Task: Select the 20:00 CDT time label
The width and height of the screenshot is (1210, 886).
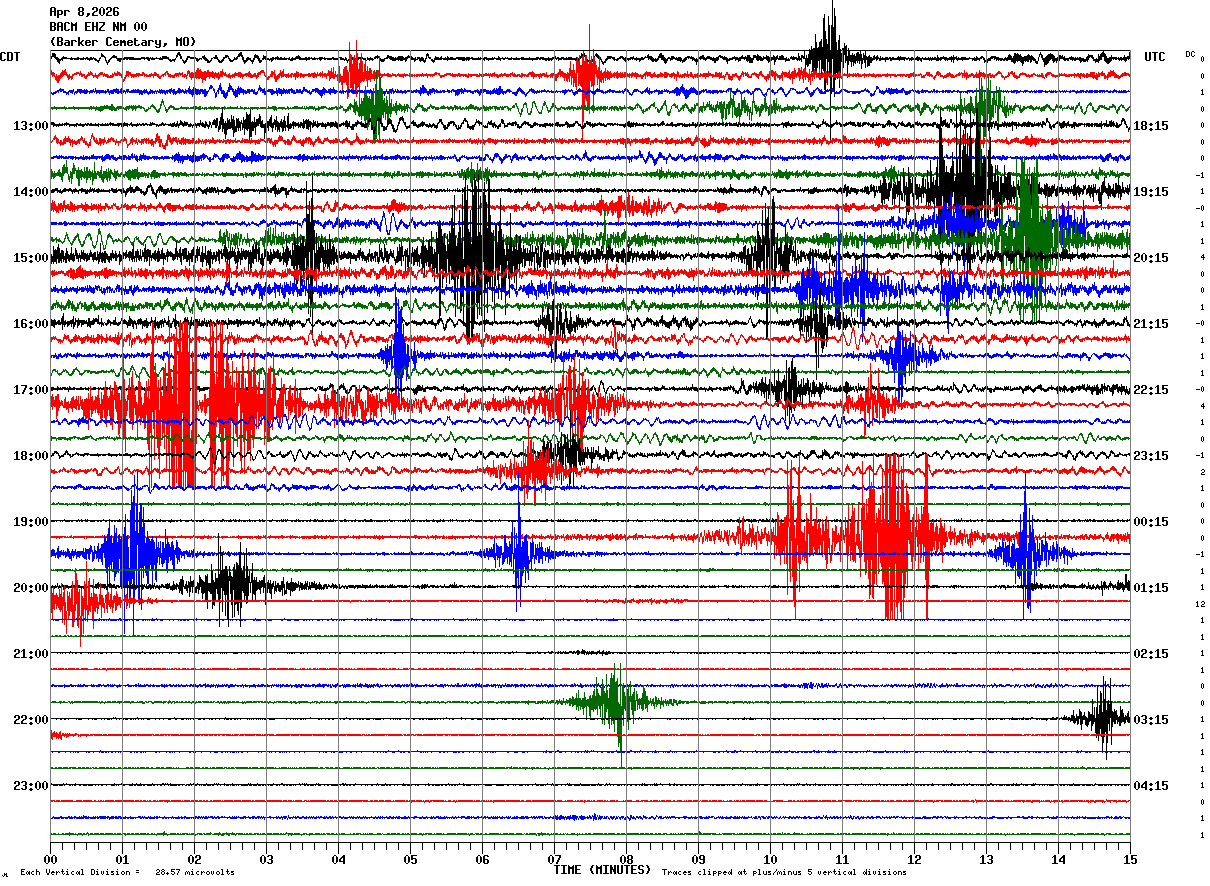Action: point(31,588)
